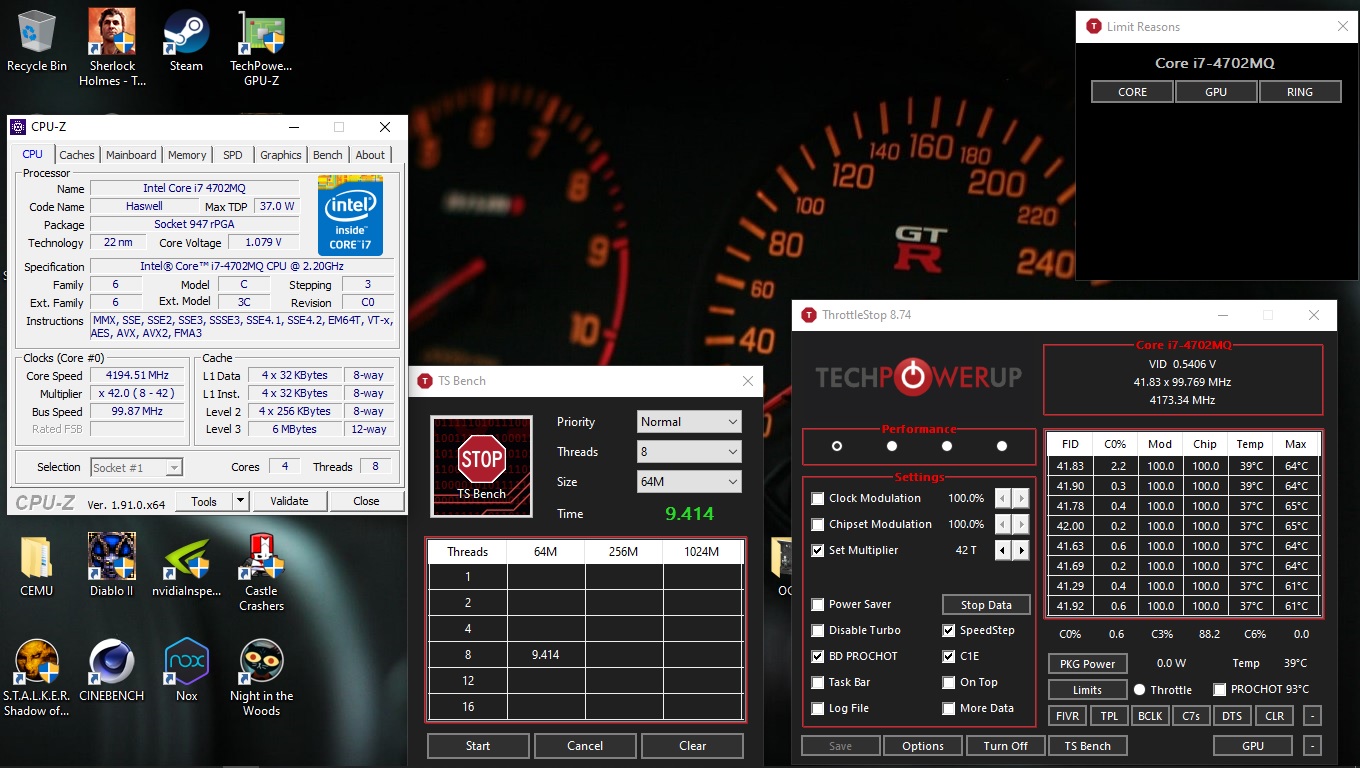The image size is (1360, 768).
Task: Increase the Set Multiplier value with right arrow
Action: pos(1021,550)
